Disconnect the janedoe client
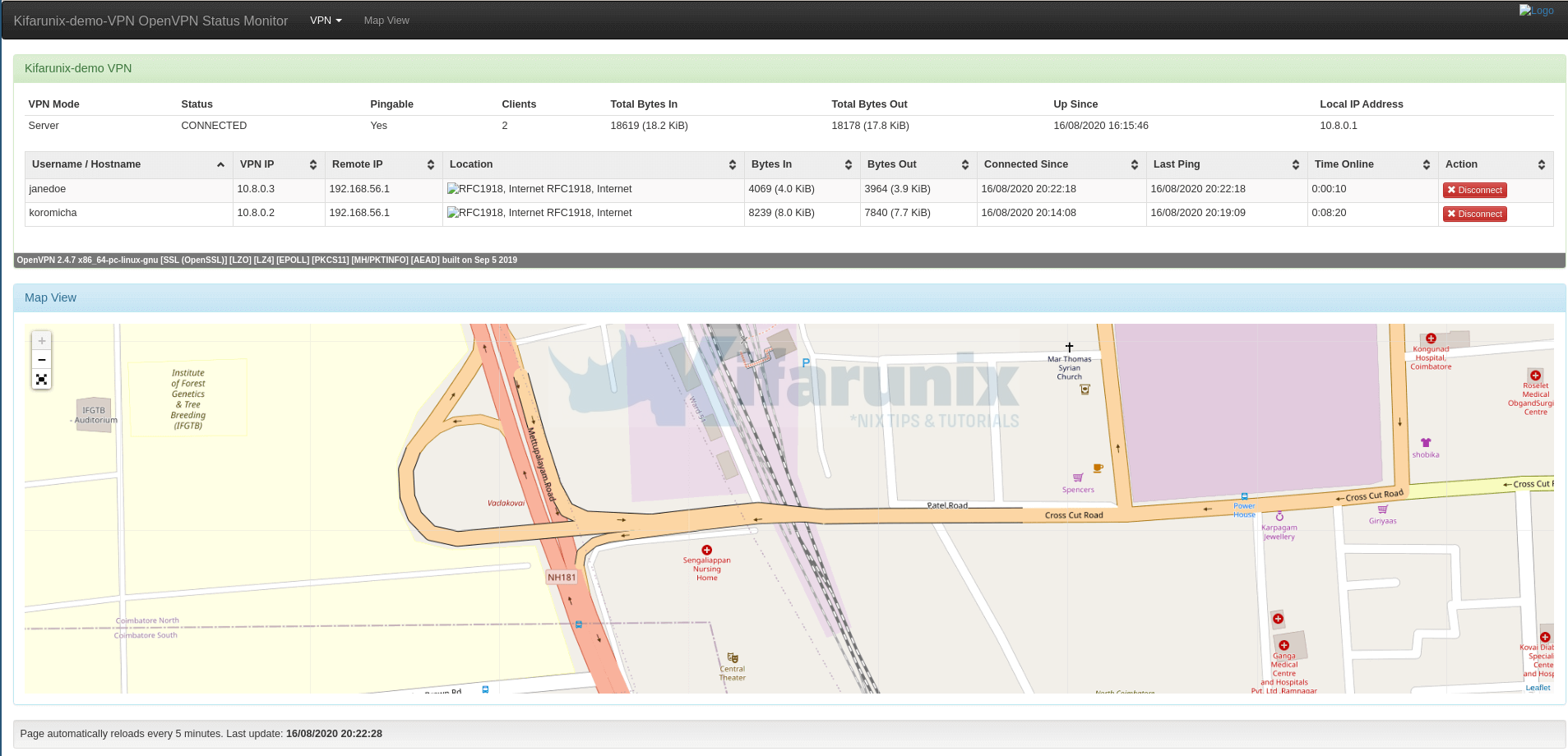Viewport: 1568px width, 756px height. 1474,190
